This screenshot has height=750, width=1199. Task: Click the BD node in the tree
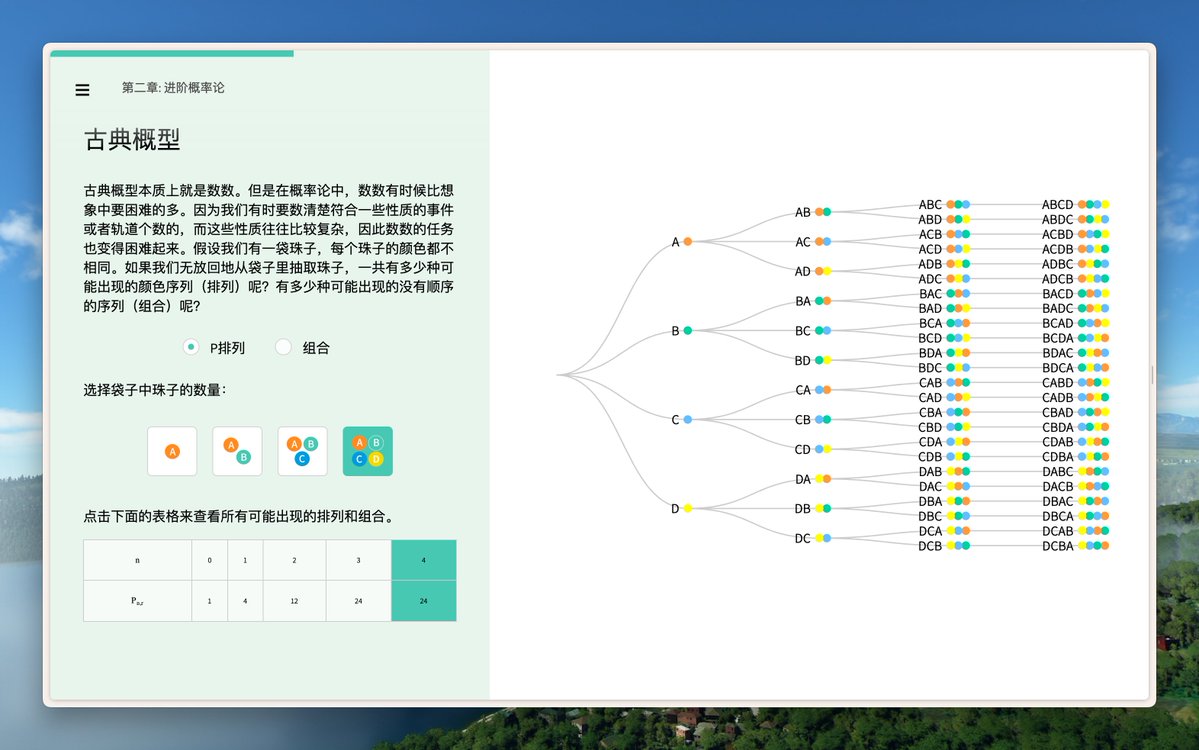click(x=813, y=360)
